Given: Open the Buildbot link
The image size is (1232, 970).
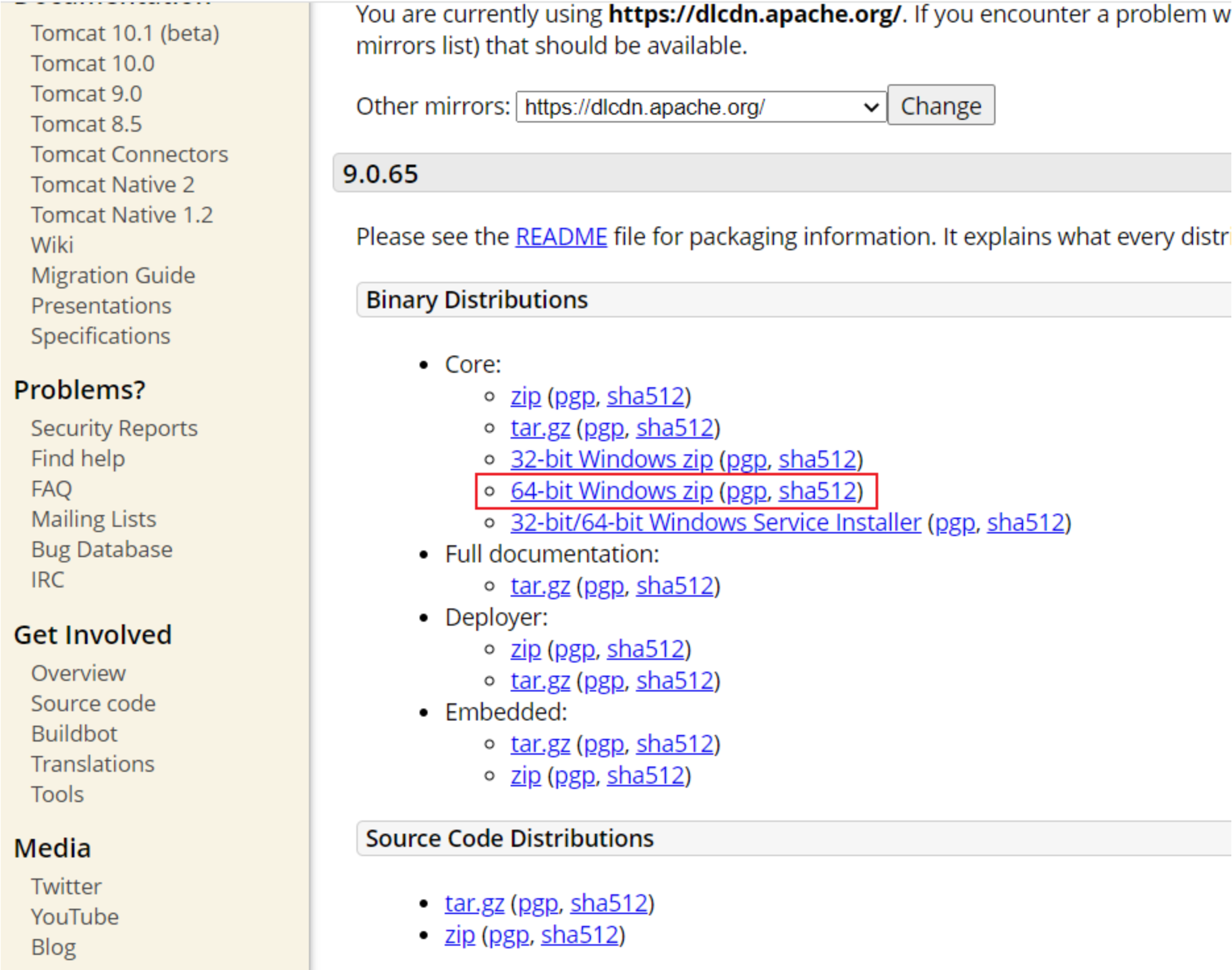Looking at the screenshot, I should click(x=74, y=734).
